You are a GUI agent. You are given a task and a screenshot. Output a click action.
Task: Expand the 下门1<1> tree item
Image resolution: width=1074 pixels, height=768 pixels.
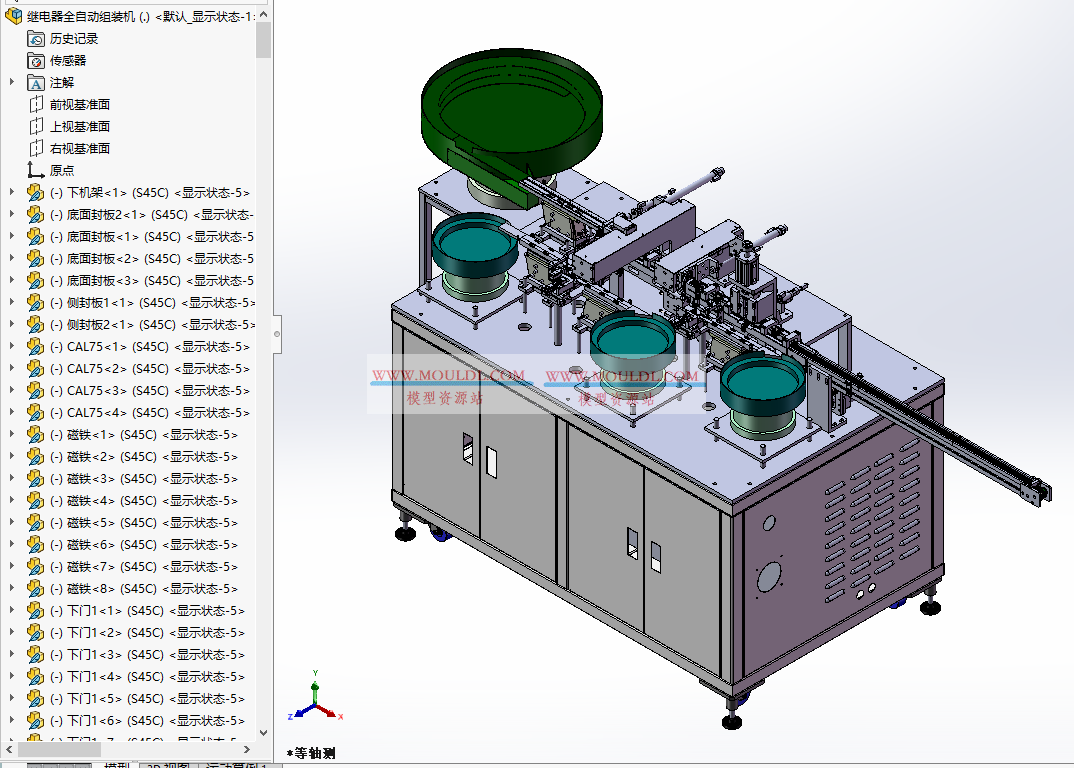pyautogui.click(x=10, y=610)
